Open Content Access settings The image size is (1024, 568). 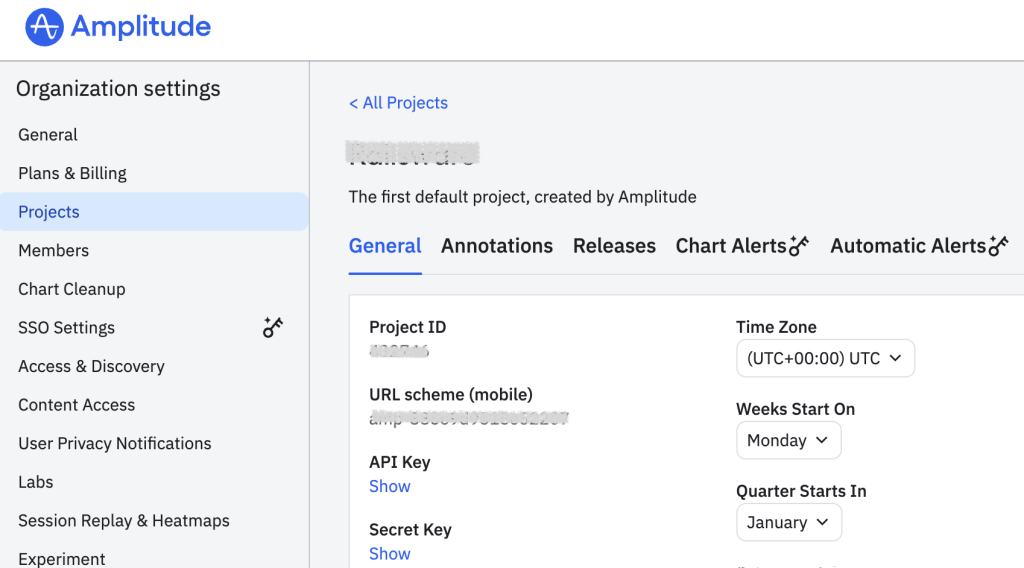point(76,405)
